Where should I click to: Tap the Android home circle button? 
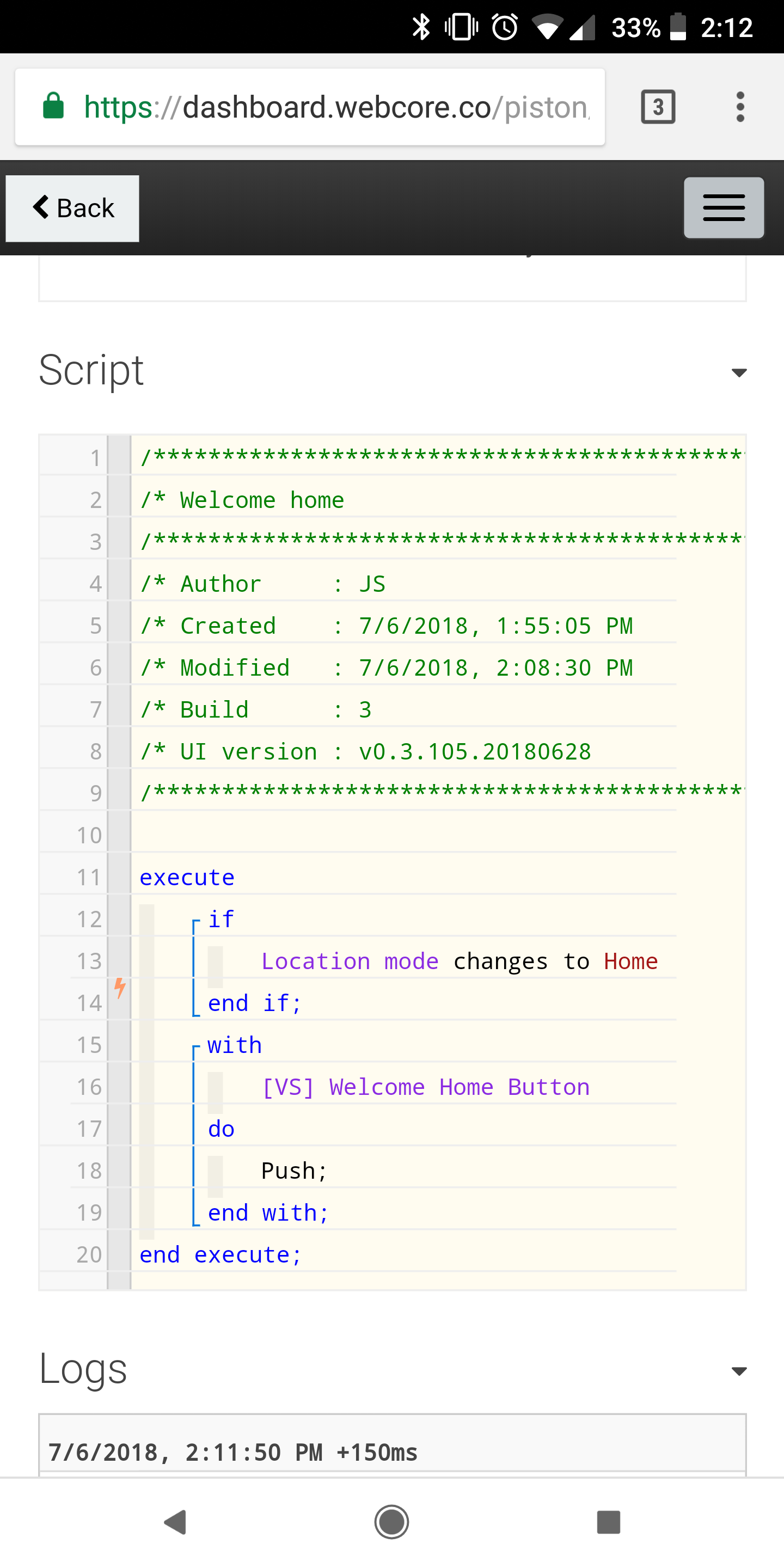point(391,1522)
